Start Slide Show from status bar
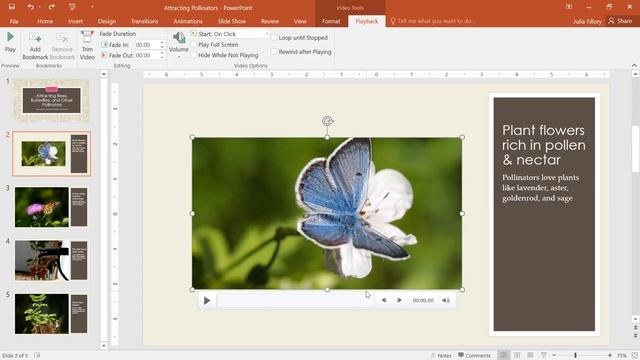The height and width of the screenshot is (360, 640). click(x=544, y=356)
